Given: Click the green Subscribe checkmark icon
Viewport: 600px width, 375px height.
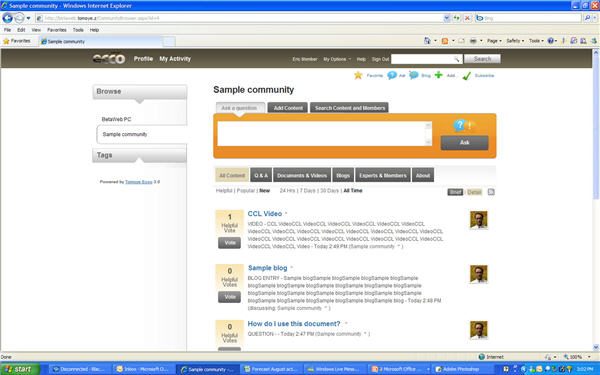Looking at the screenshot, I should tap(466, 76).
